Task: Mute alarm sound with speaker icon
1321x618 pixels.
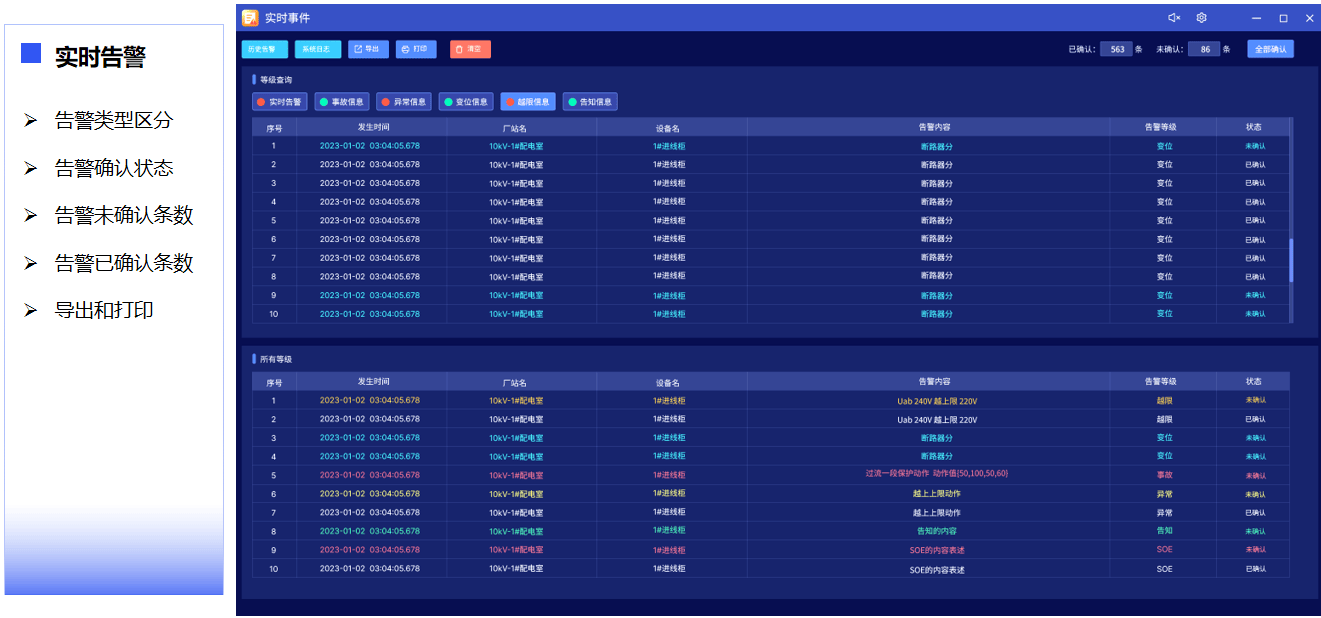Action: (x=1174, y=18)
